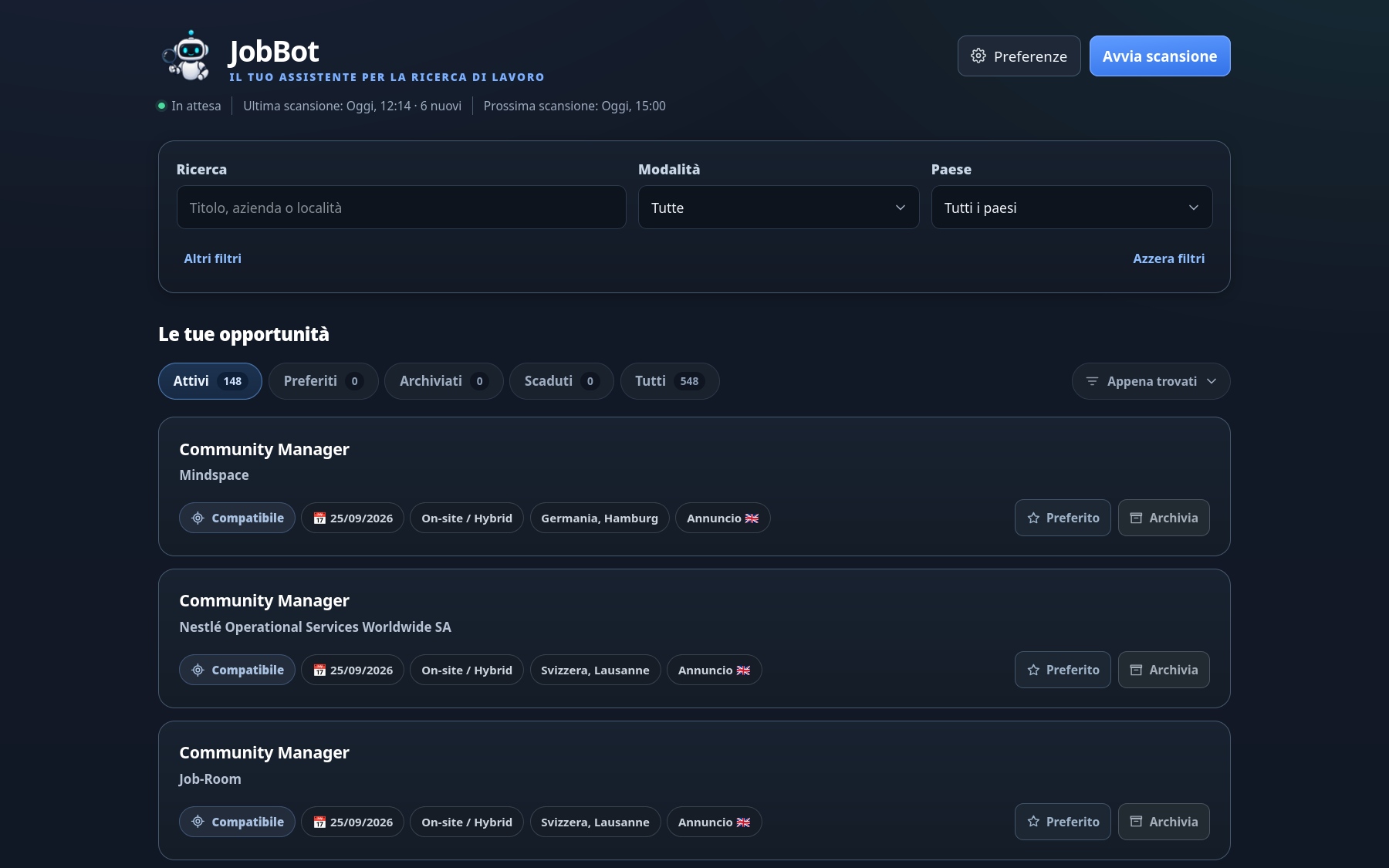
Task: Click the star icon on Nestlé card
Action: (1033, 670)
